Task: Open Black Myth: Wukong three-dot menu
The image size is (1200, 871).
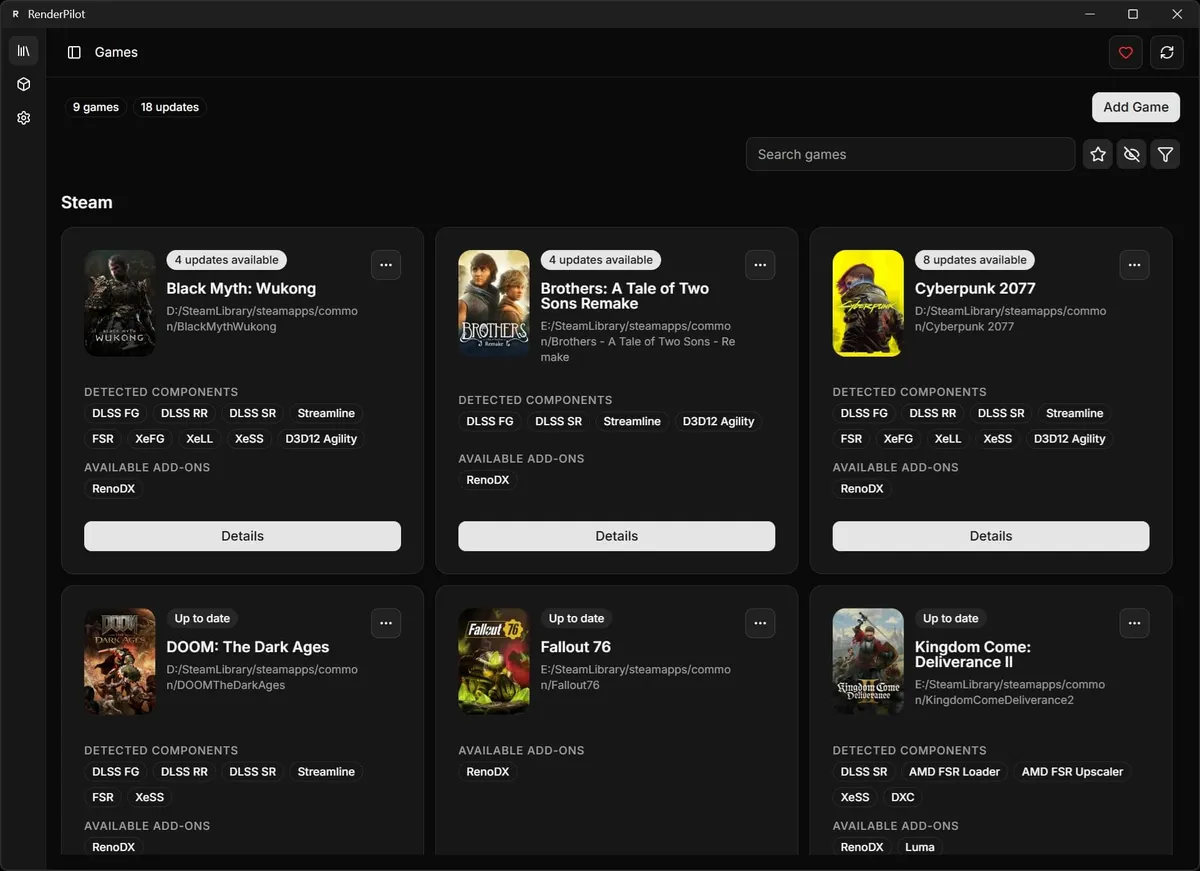Action: [386, 265]
